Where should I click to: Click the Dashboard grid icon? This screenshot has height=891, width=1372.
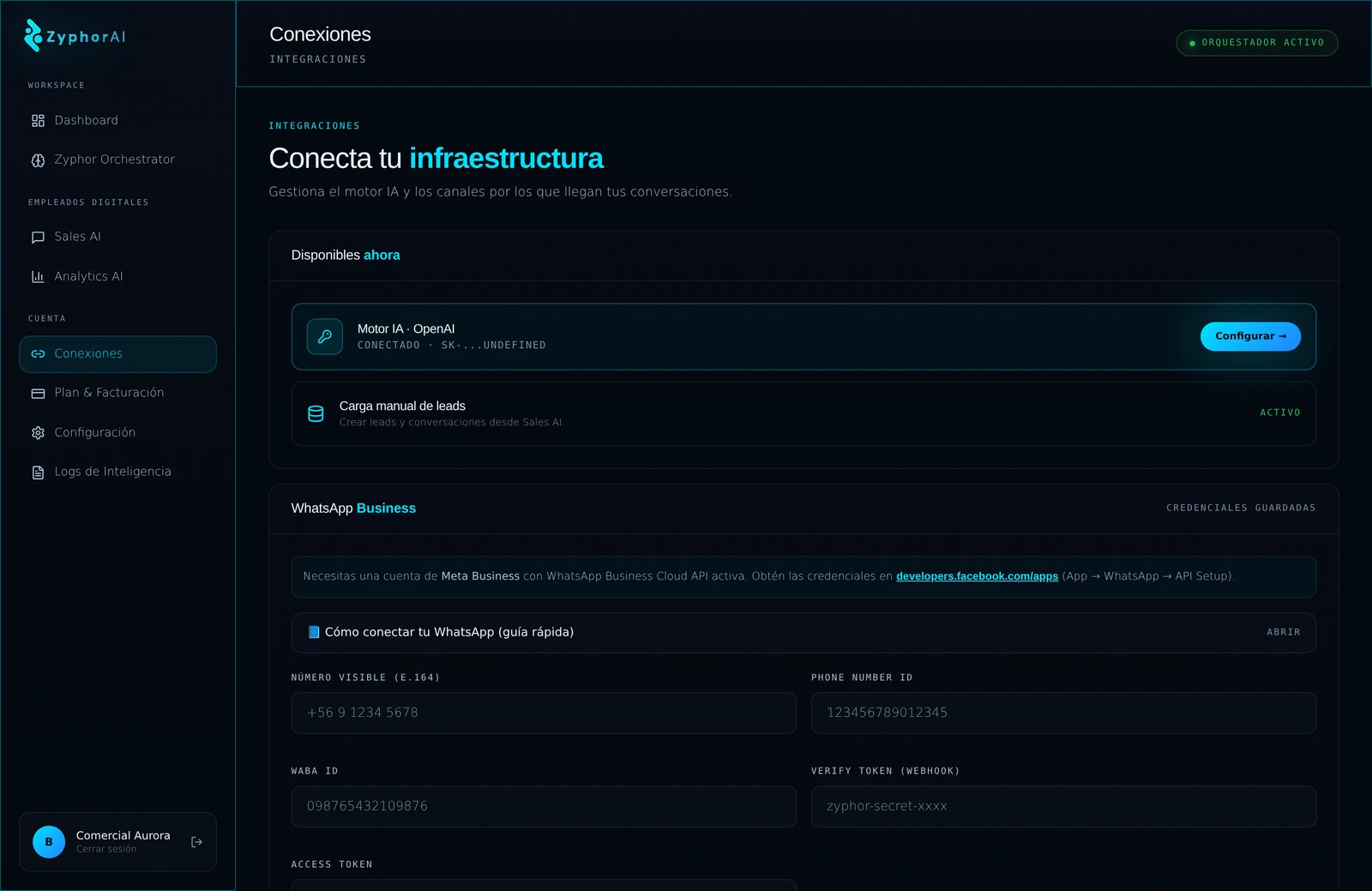pyautogui.click(x=38, y=121)
